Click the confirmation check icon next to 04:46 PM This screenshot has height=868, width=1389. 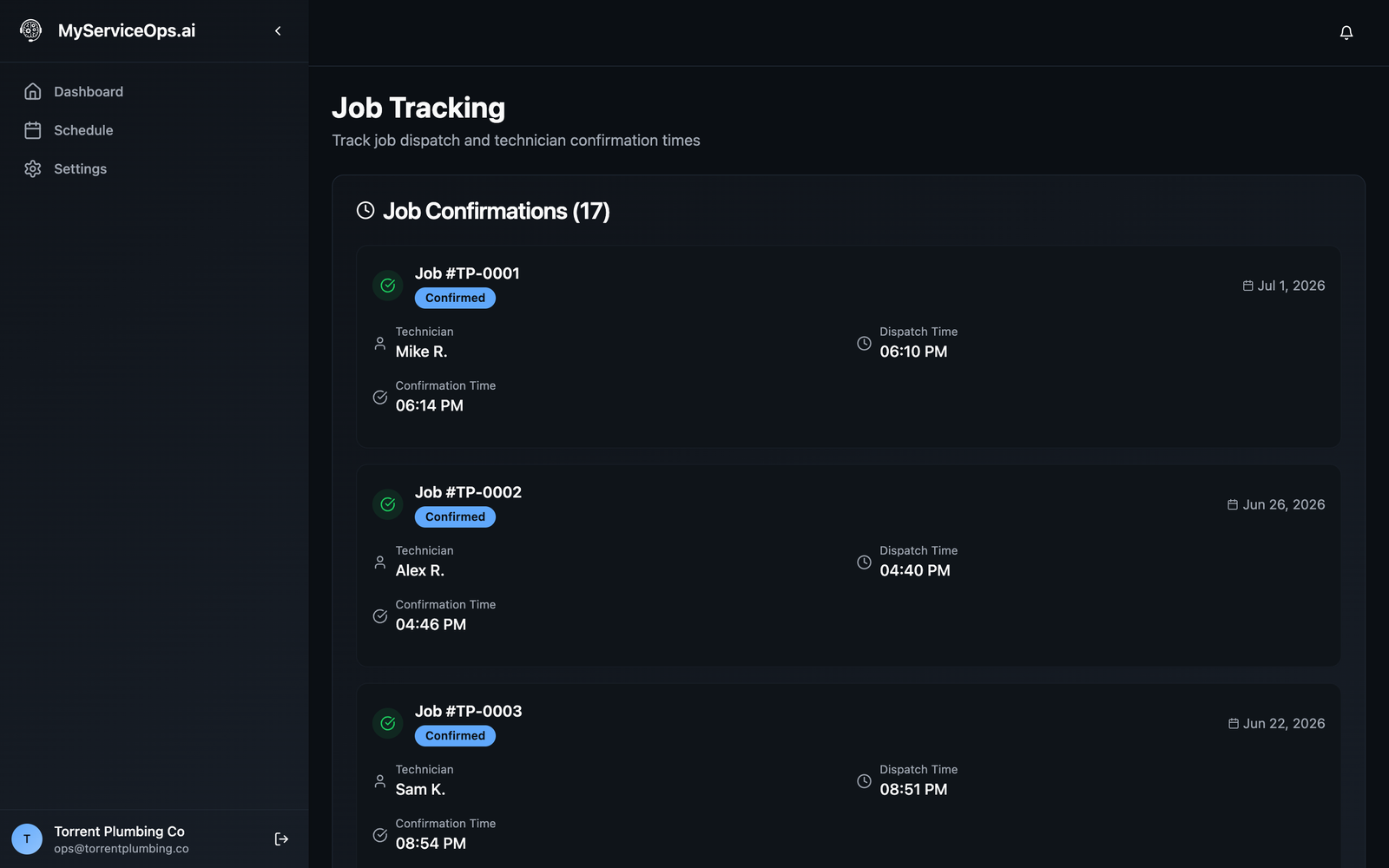pos(380,615)
